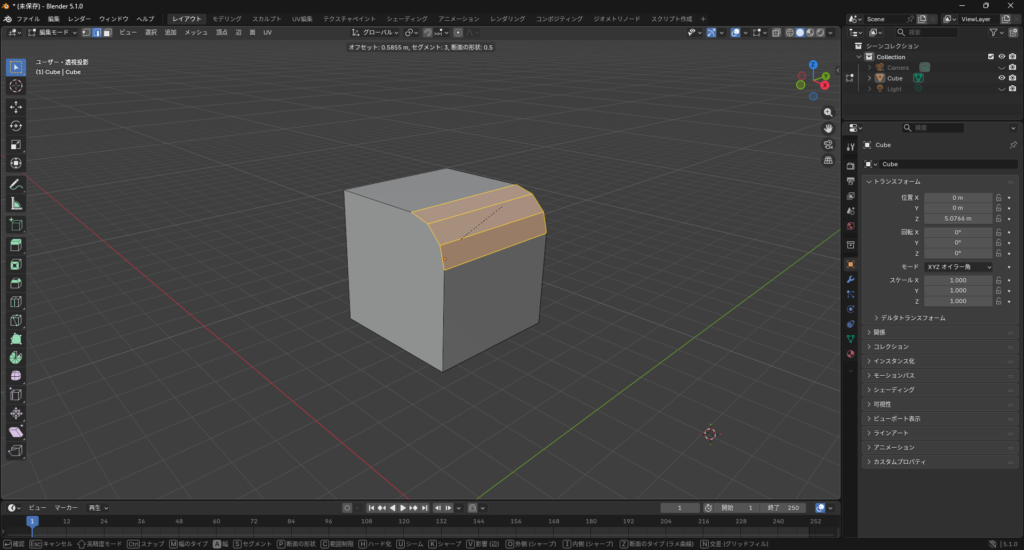Choose the Scale tool
Viewport: 1024px width, 550px height.
[x=16, y=145]
